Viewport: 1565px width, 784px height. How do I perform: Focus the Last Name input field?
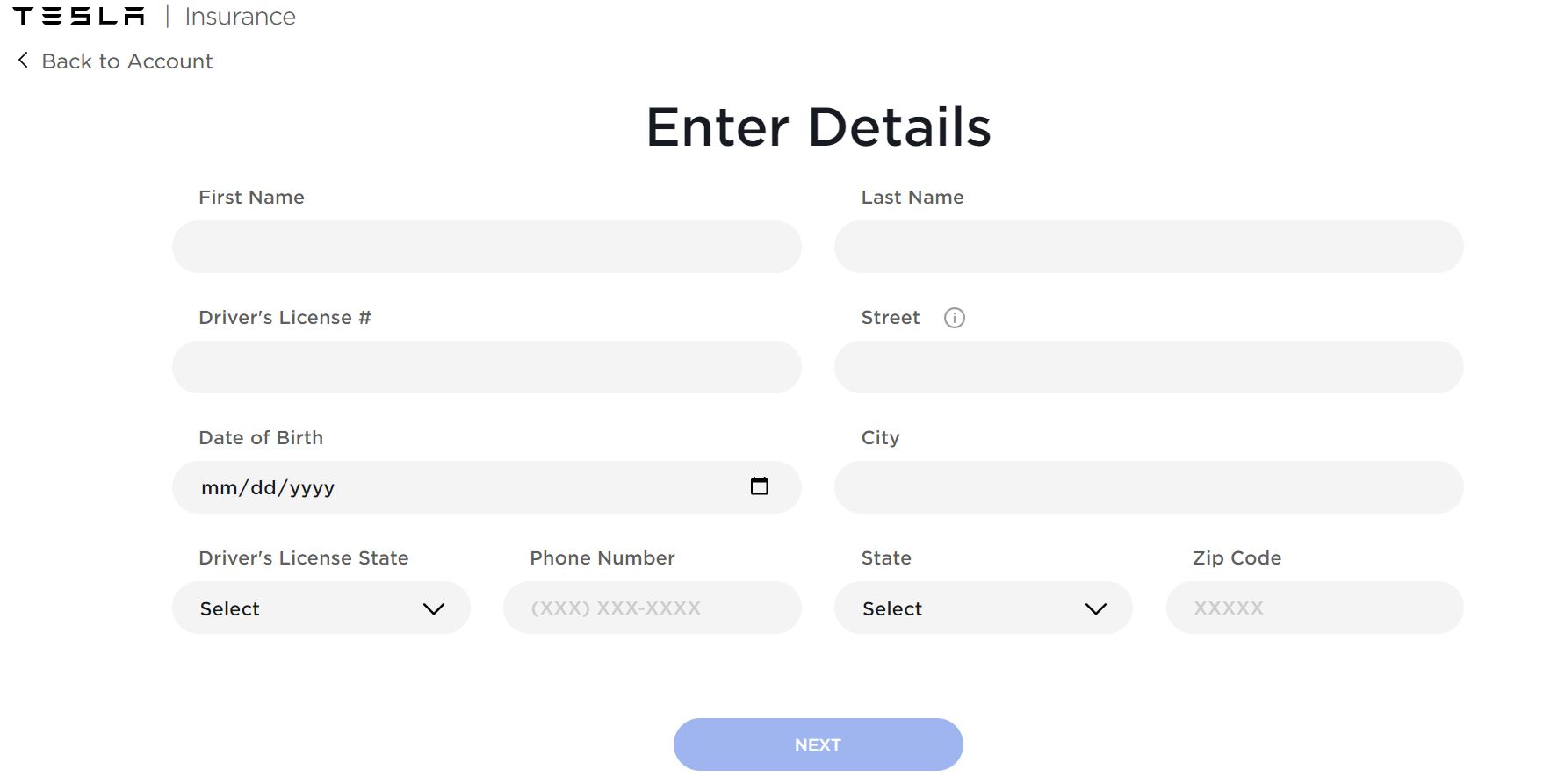pyautogui.click(x=1149, y=247)
